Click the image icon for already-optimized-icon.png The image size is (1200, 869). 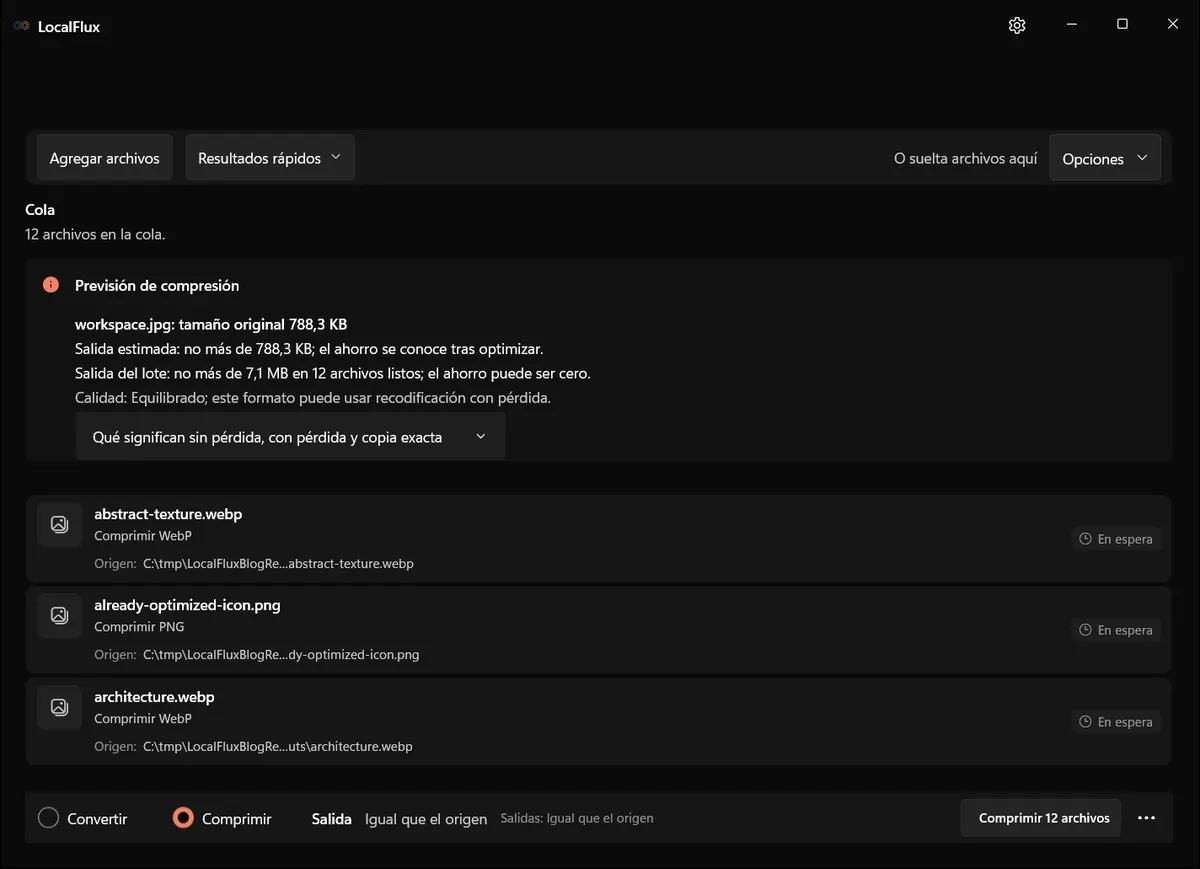59,616
